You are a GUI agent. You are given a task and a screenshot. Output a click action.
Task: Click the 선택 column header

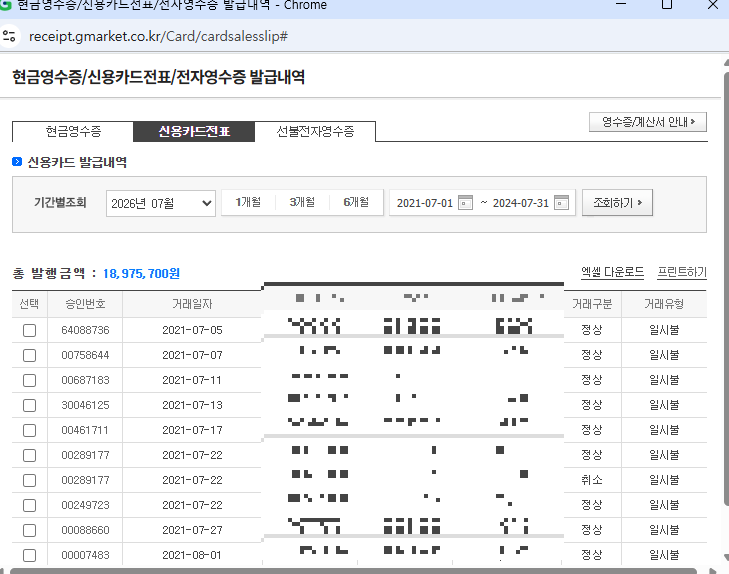pyautogui.click(x=29, y=304)
